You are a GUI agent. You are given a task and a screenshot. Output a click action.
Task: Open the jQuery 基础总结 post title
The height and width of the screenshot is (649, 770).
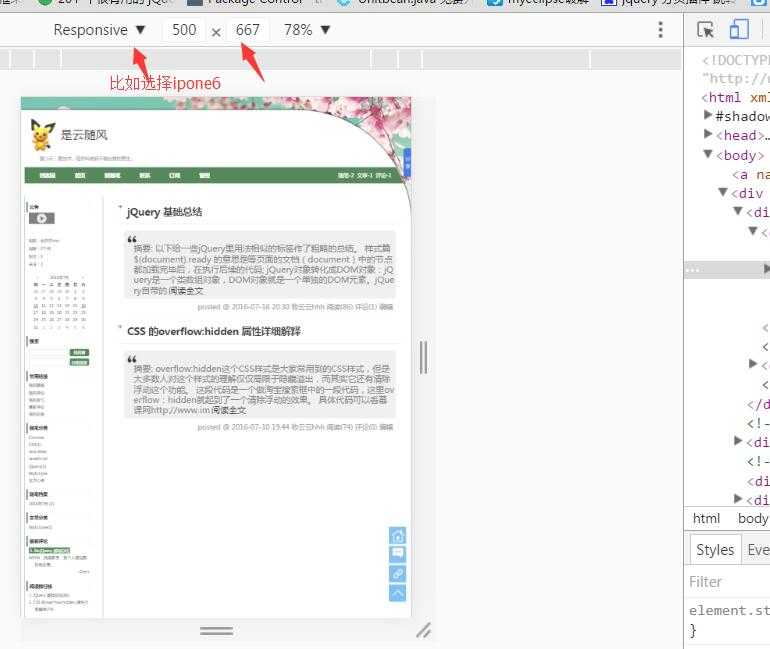click(x=165, y=212)
